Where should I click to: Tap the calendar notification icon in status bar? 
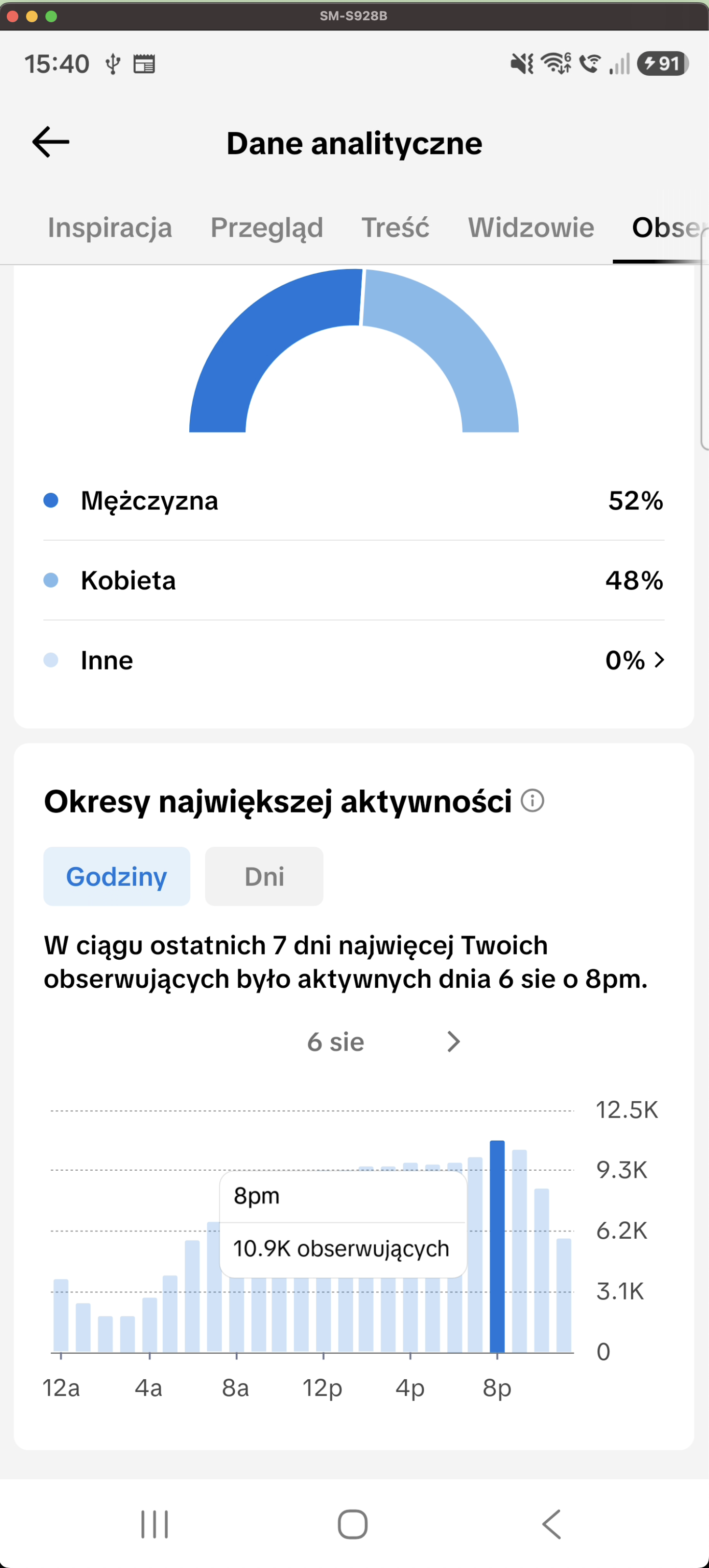[x=144, y=63]
